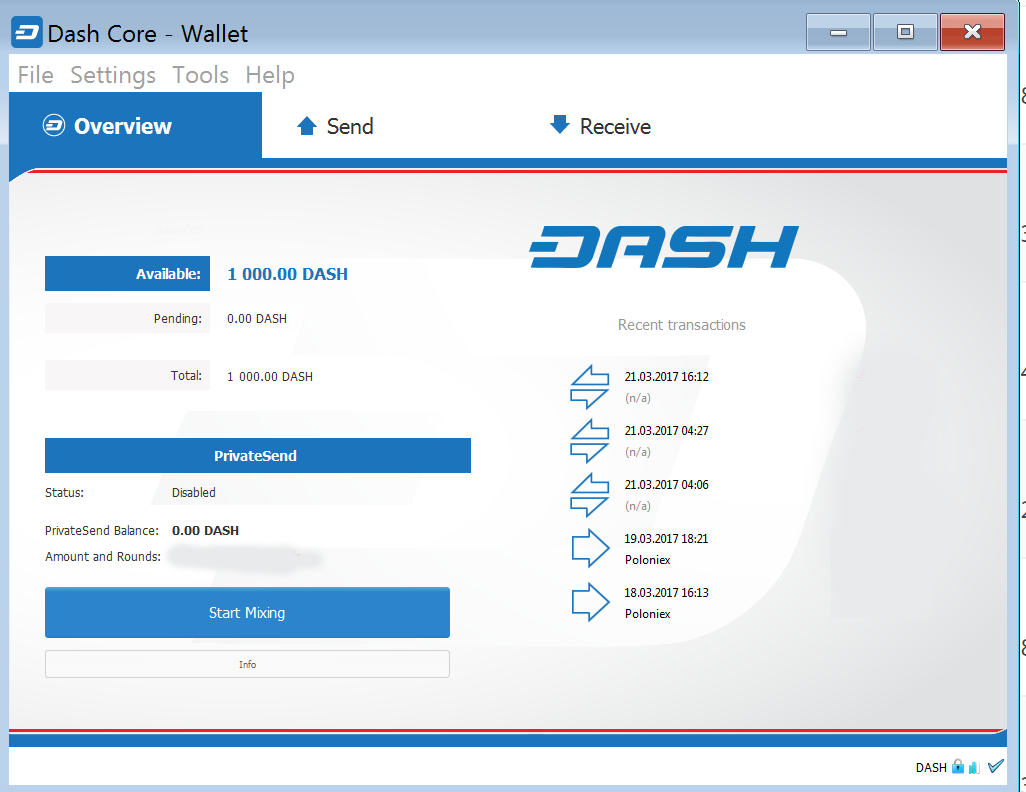Image resolution: width=1026 pixels, height=792 pixels.
Task: Open the Receive tab
Action: 601,126
